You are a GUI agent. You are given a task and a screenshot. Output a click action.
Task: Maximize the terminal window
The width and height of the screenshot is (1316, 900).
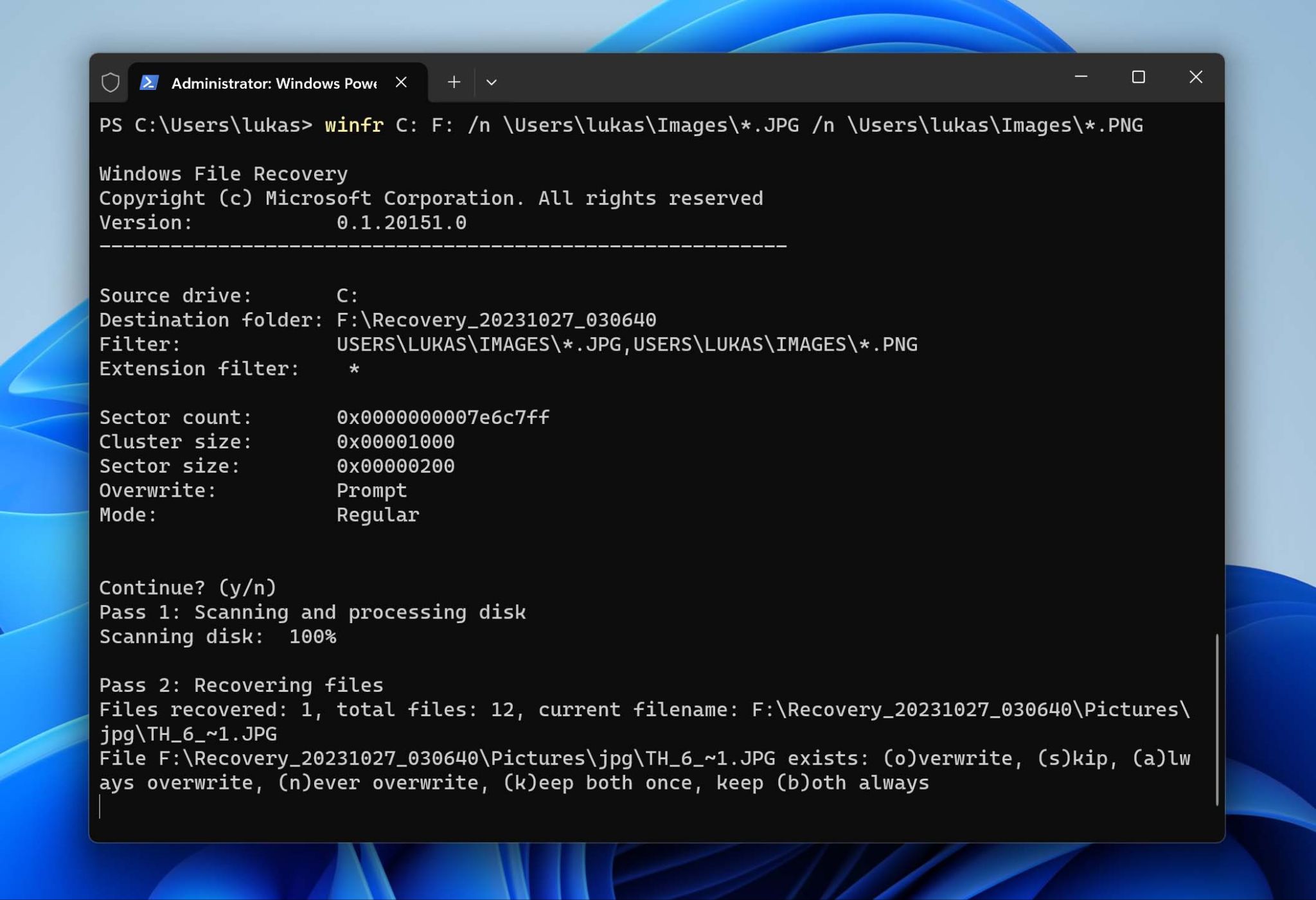1139,77
